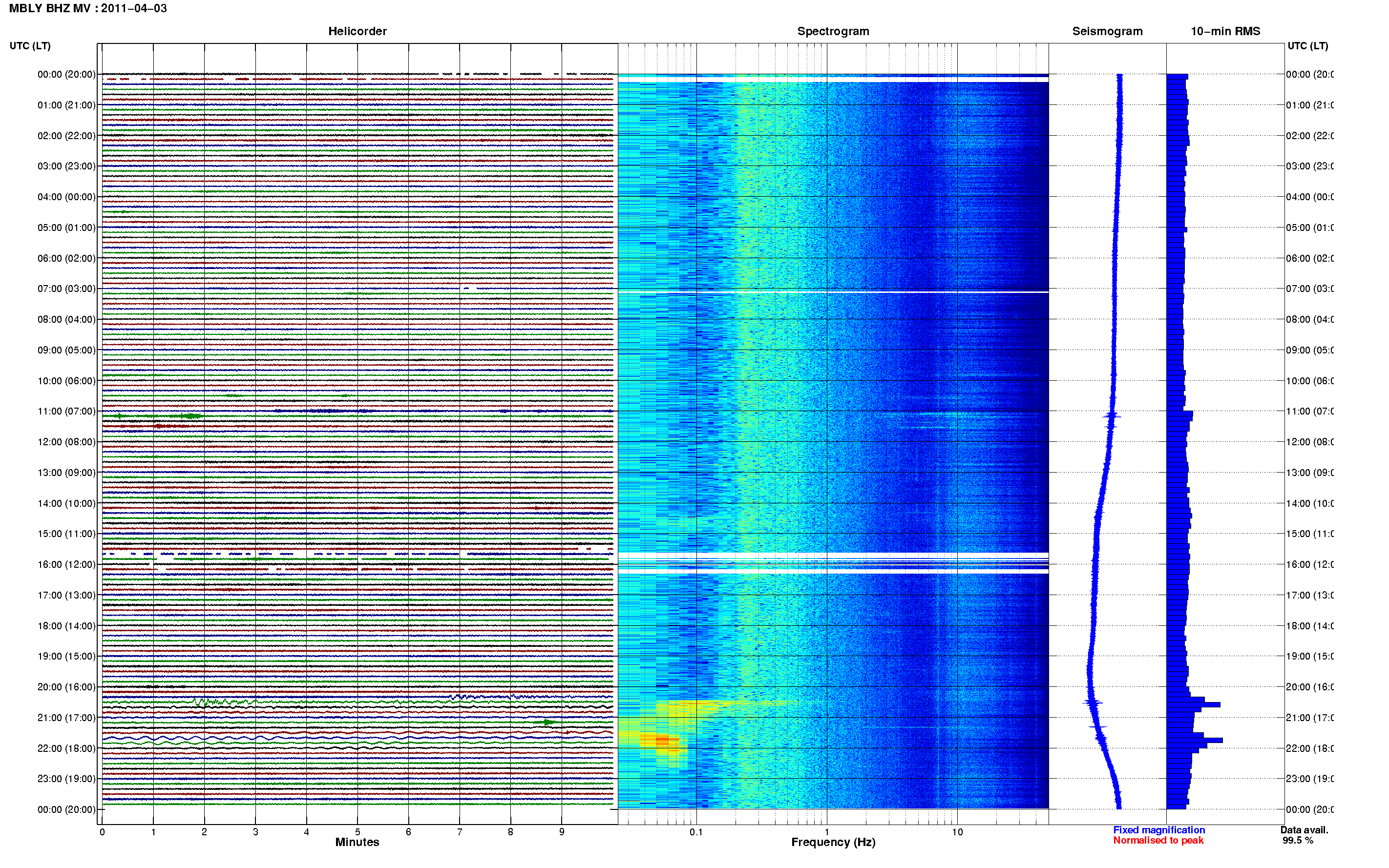Click the 0.1 frequency tick label
The width and height of the screenshot is (1389, 868).
click(x=696, y=832)
